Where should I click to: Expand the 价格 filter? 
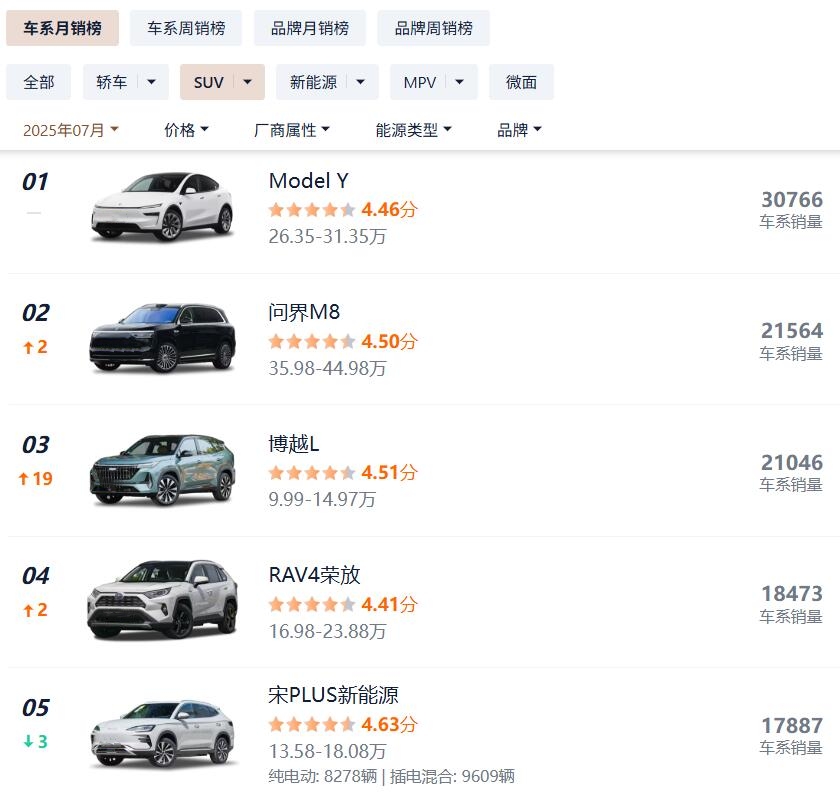click(x=186, y=130)
